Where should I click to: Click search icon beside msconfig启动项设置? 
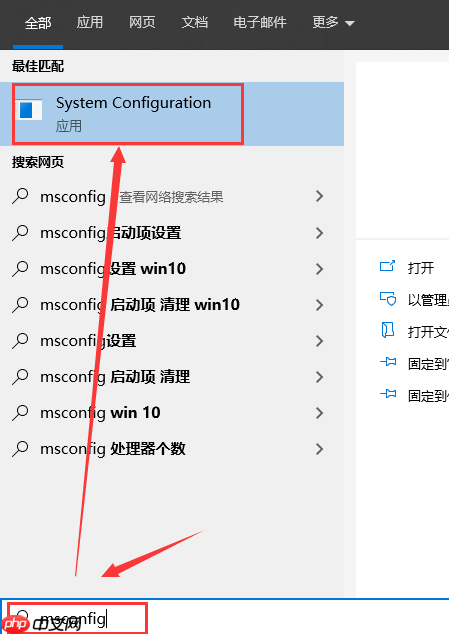[20, 233]
